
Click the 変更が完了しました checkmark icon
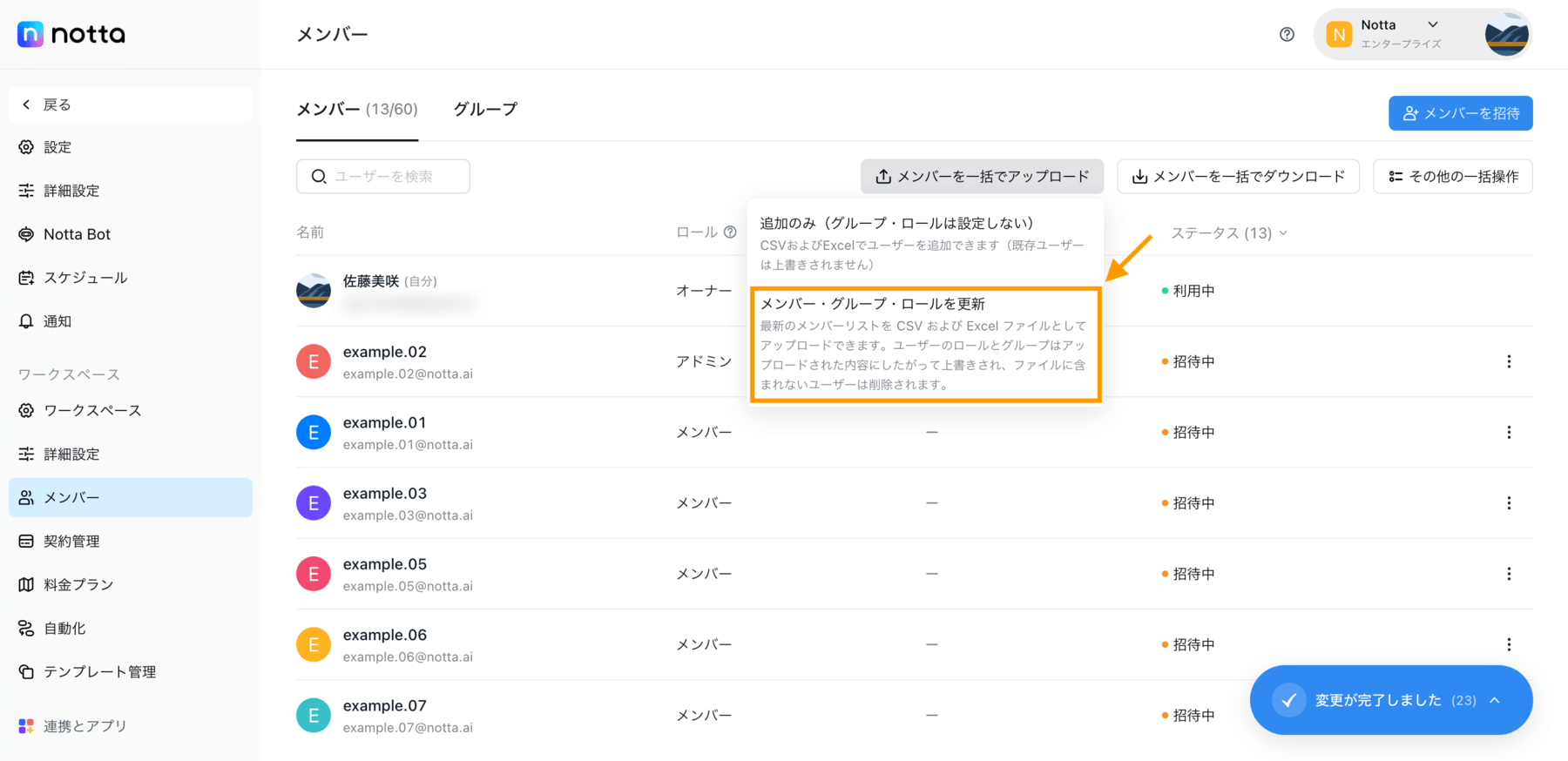[x=1288, y=700]
